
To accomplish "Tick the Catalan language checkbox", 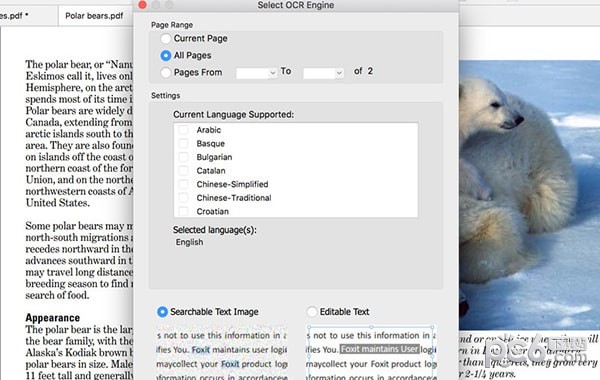I will click(184, 171).
